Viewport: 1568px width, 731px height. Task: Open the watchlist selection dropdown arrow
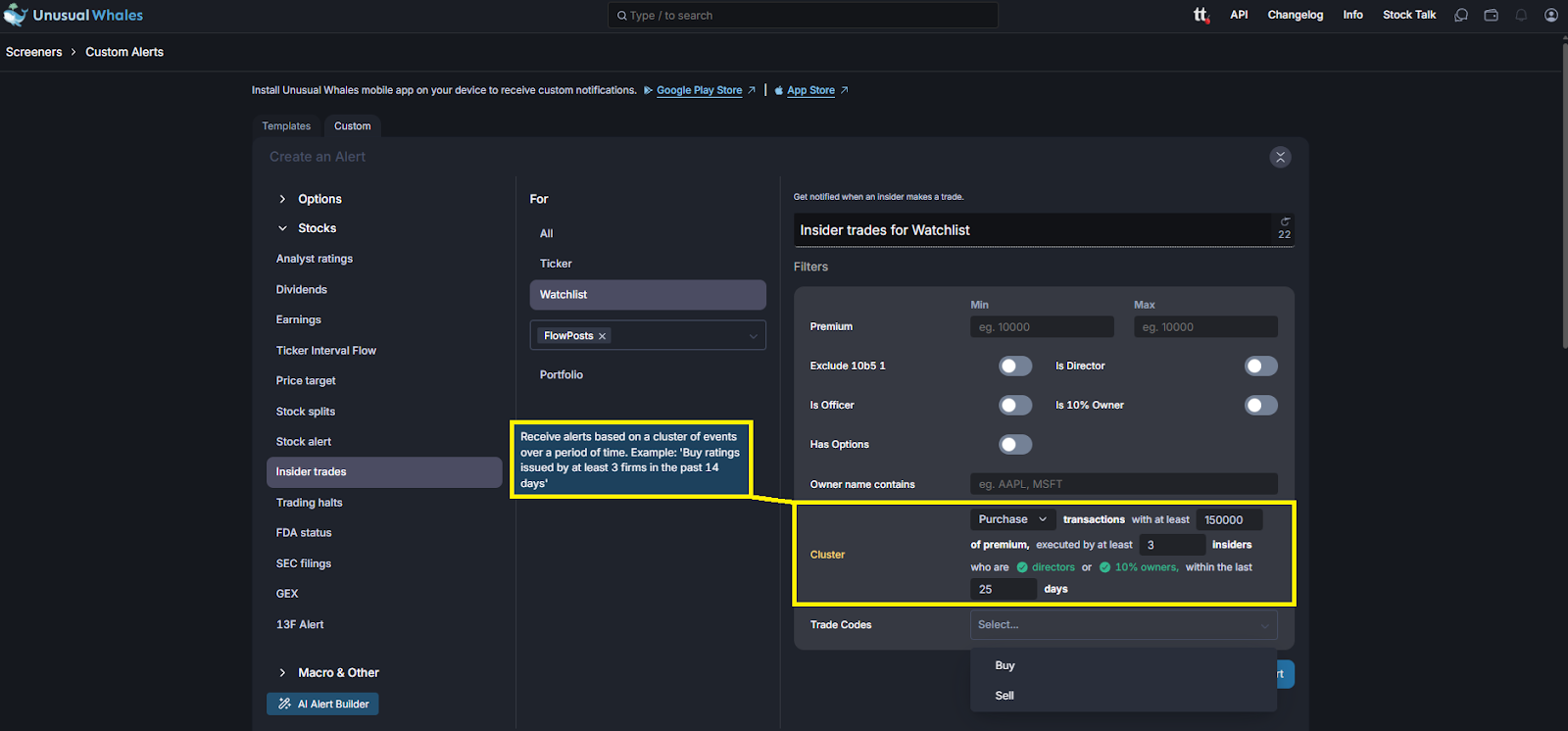click(754, 336)
